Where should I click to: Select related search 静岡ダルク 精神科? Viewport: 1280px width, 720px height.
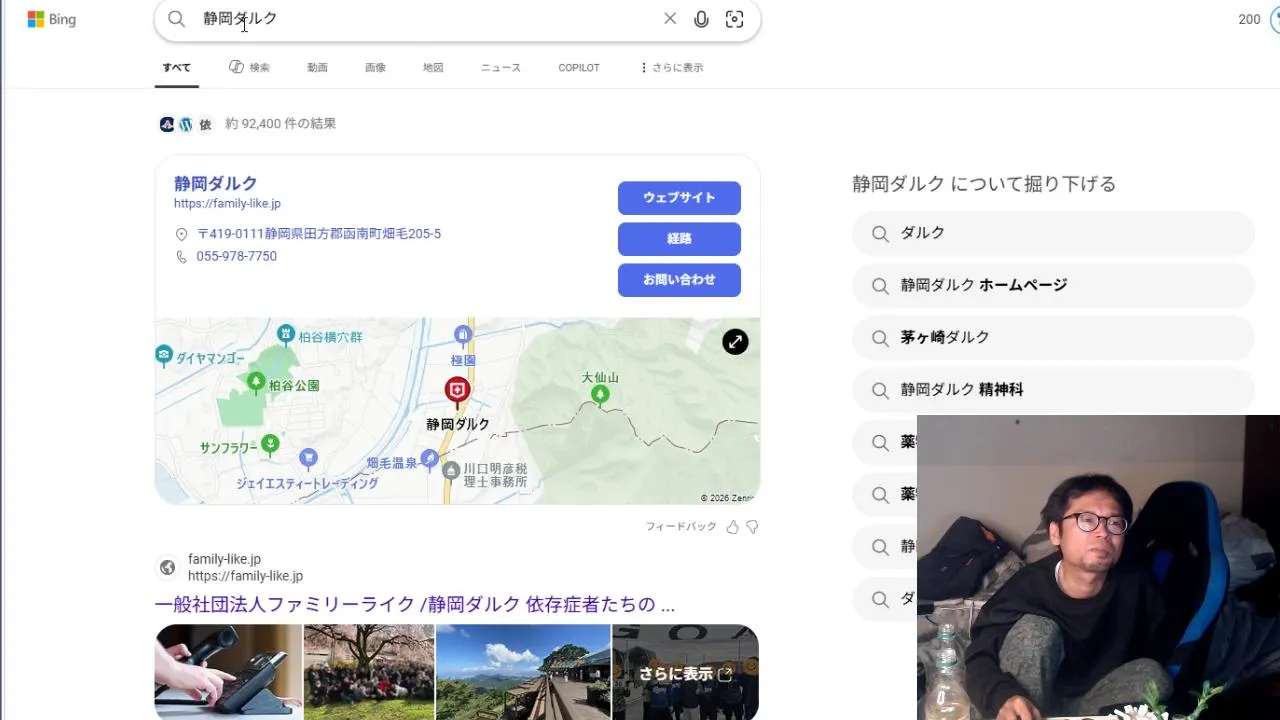tap(1053, 390)
